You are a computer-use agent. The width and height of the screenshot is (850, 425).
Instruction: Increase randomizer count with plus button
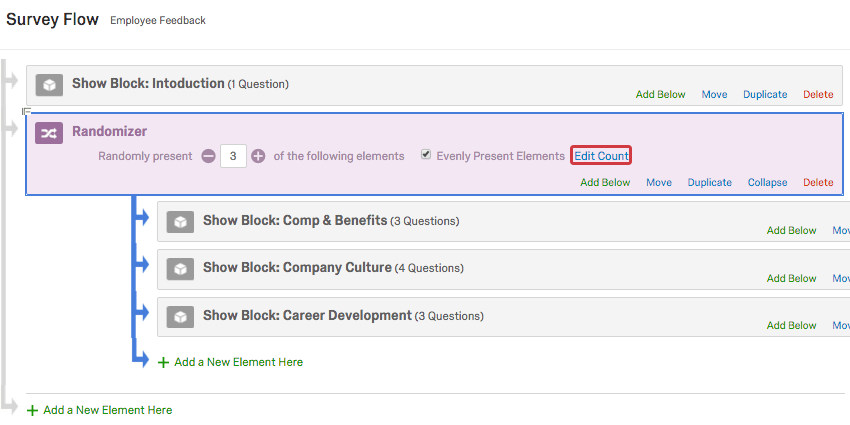click(x=258, y=156)
